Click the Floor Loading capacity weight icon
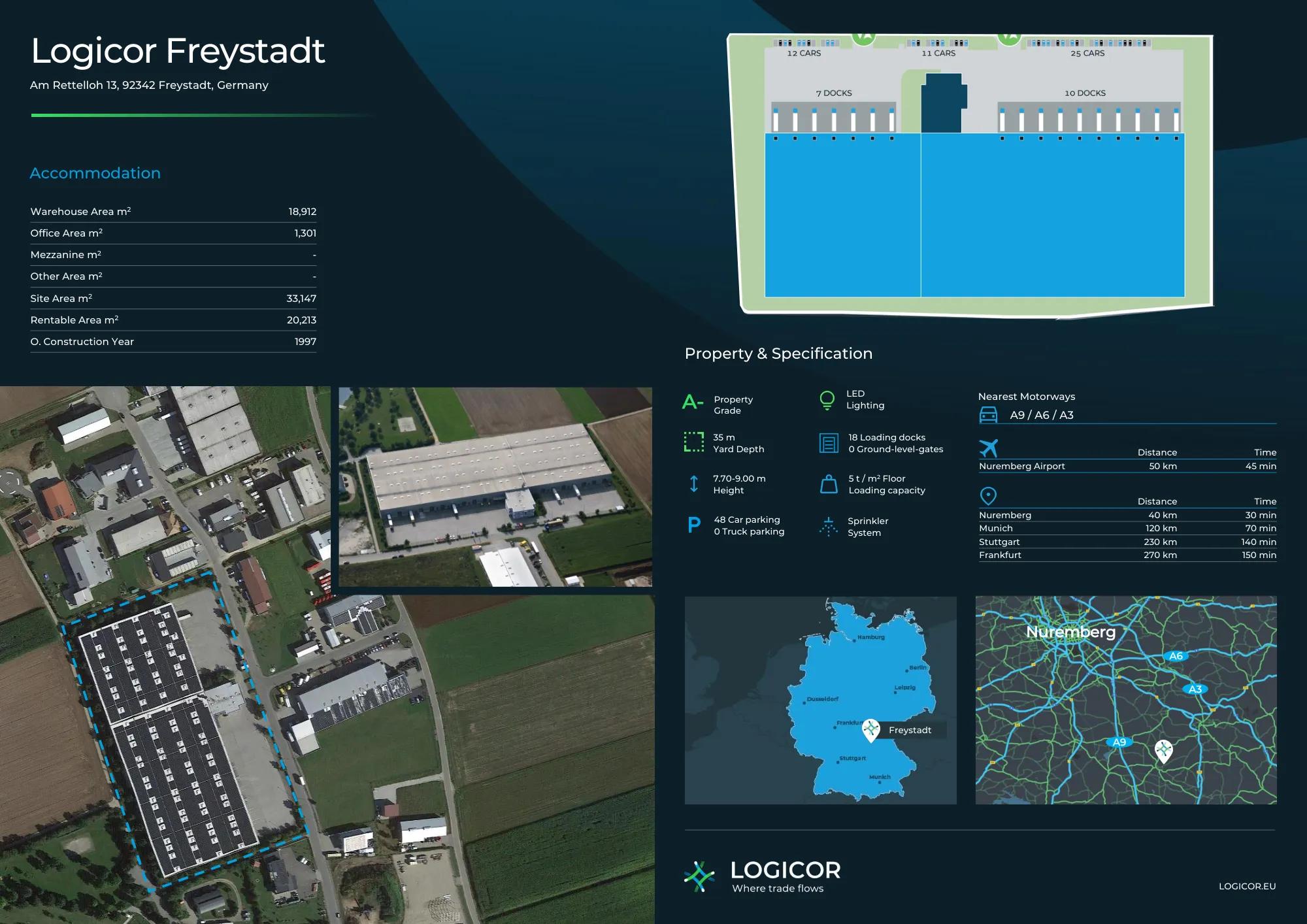1307x924 pixels. coord(829,484)
